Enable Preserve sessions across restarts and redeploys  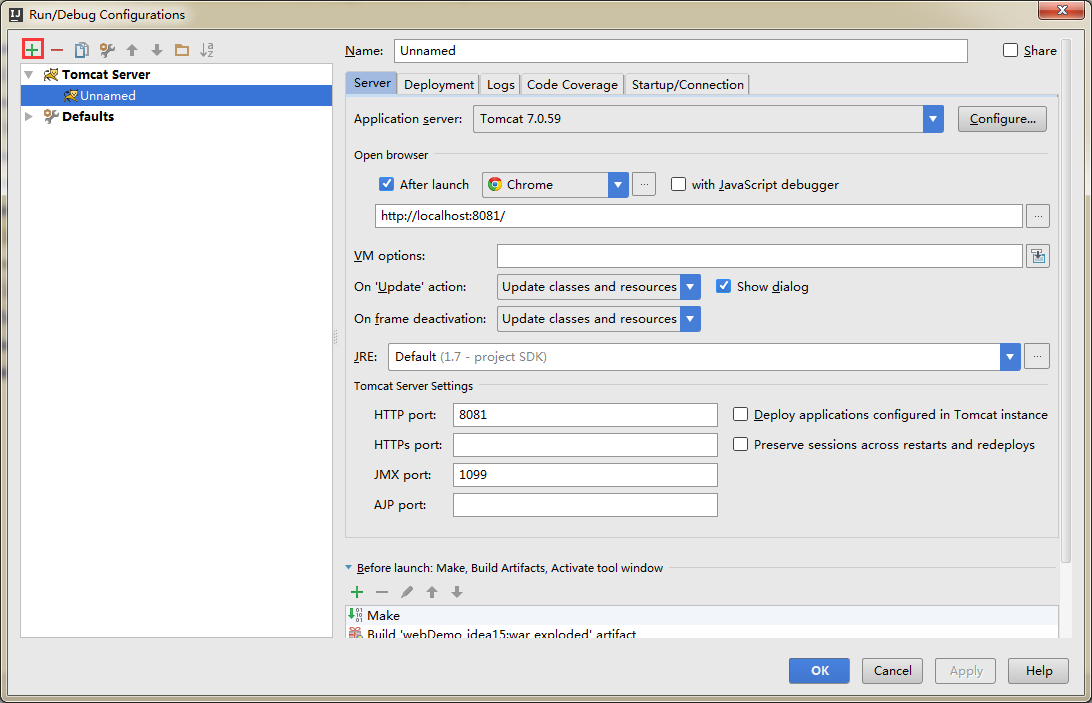click(x=740, y=445)
